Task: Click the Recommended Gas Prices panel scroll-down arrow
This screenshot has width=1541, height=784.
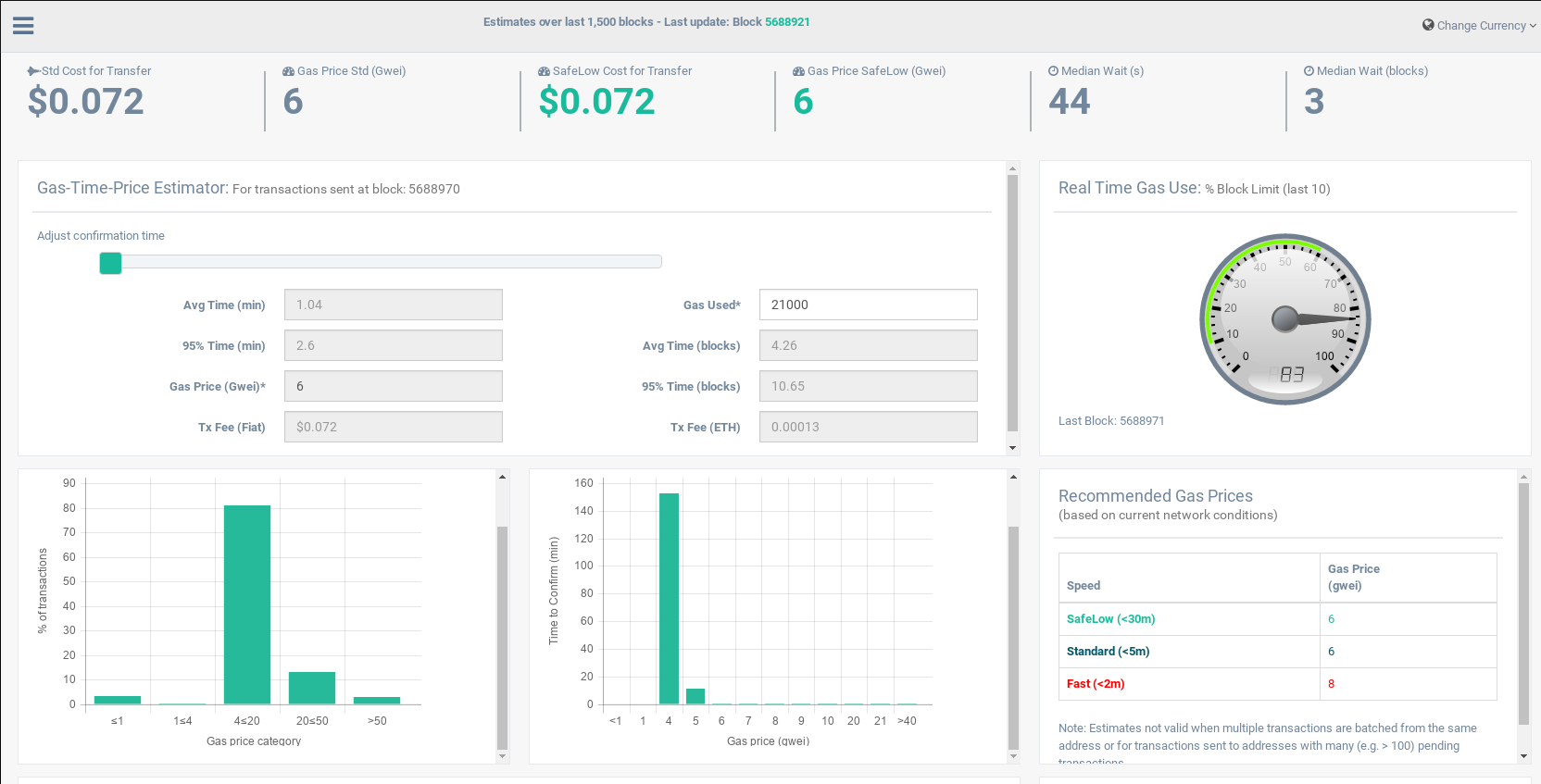Action: click(1523, 756)
